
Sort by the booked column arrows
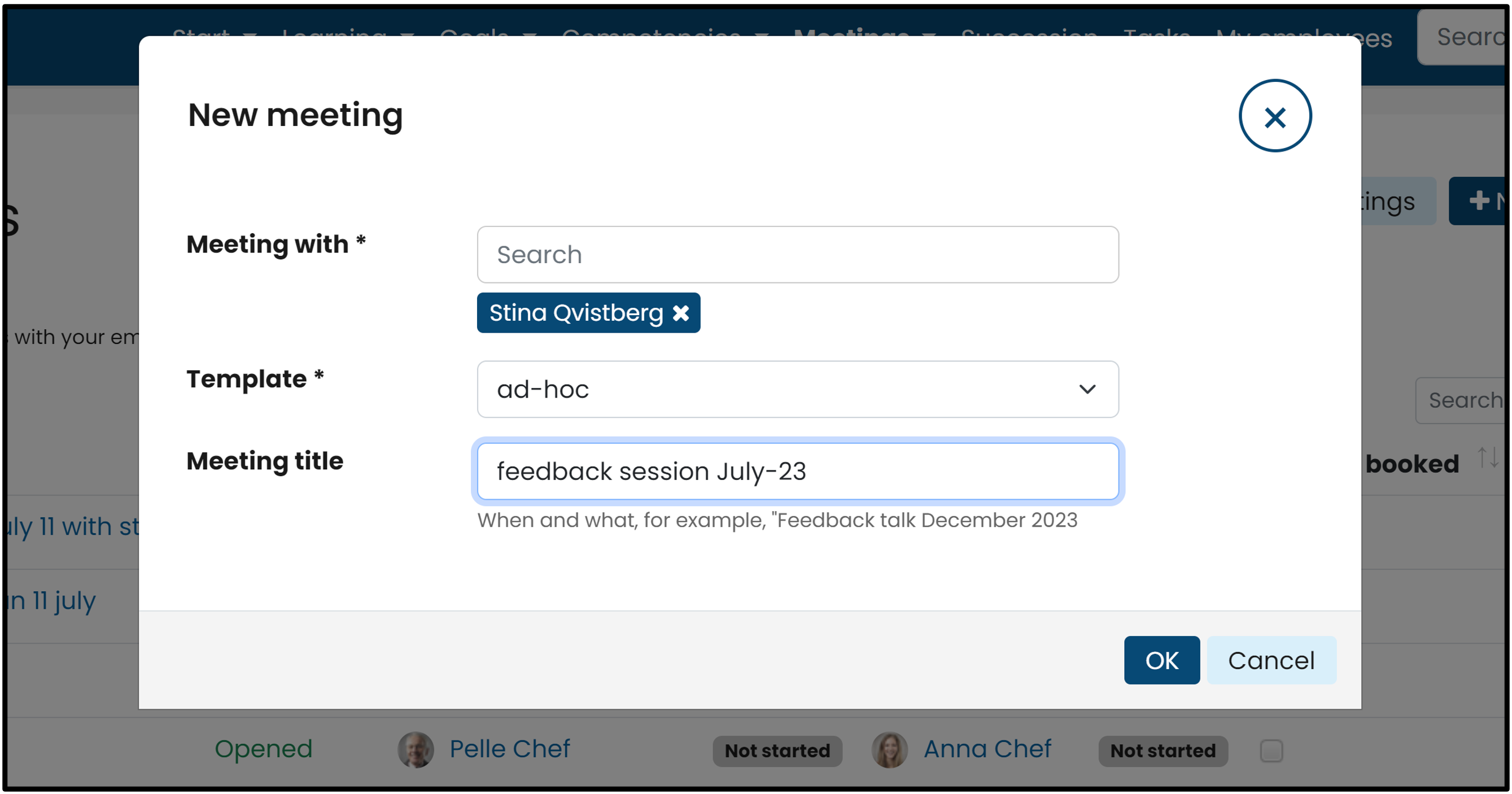(x=1487, y=457)
